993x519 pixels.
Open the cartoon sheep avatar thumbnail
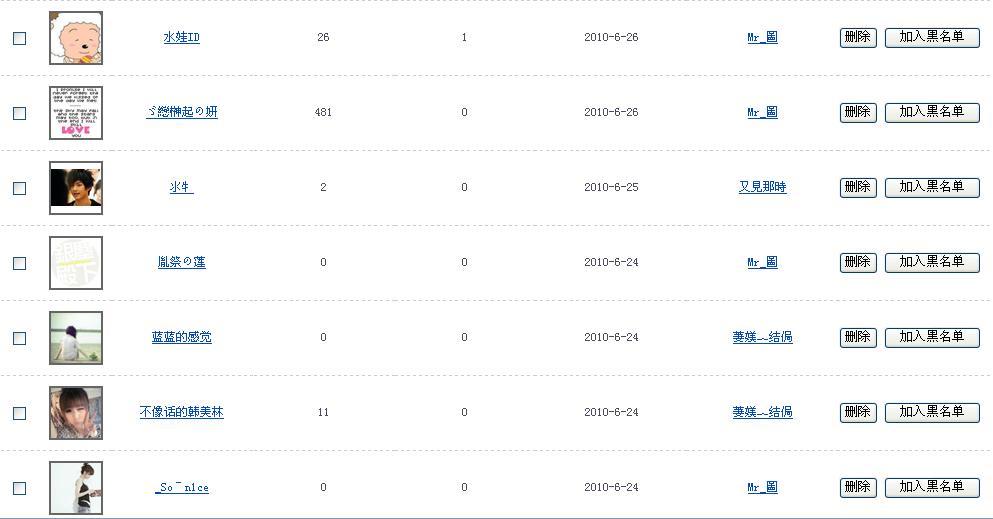click(x=76, y=38)
